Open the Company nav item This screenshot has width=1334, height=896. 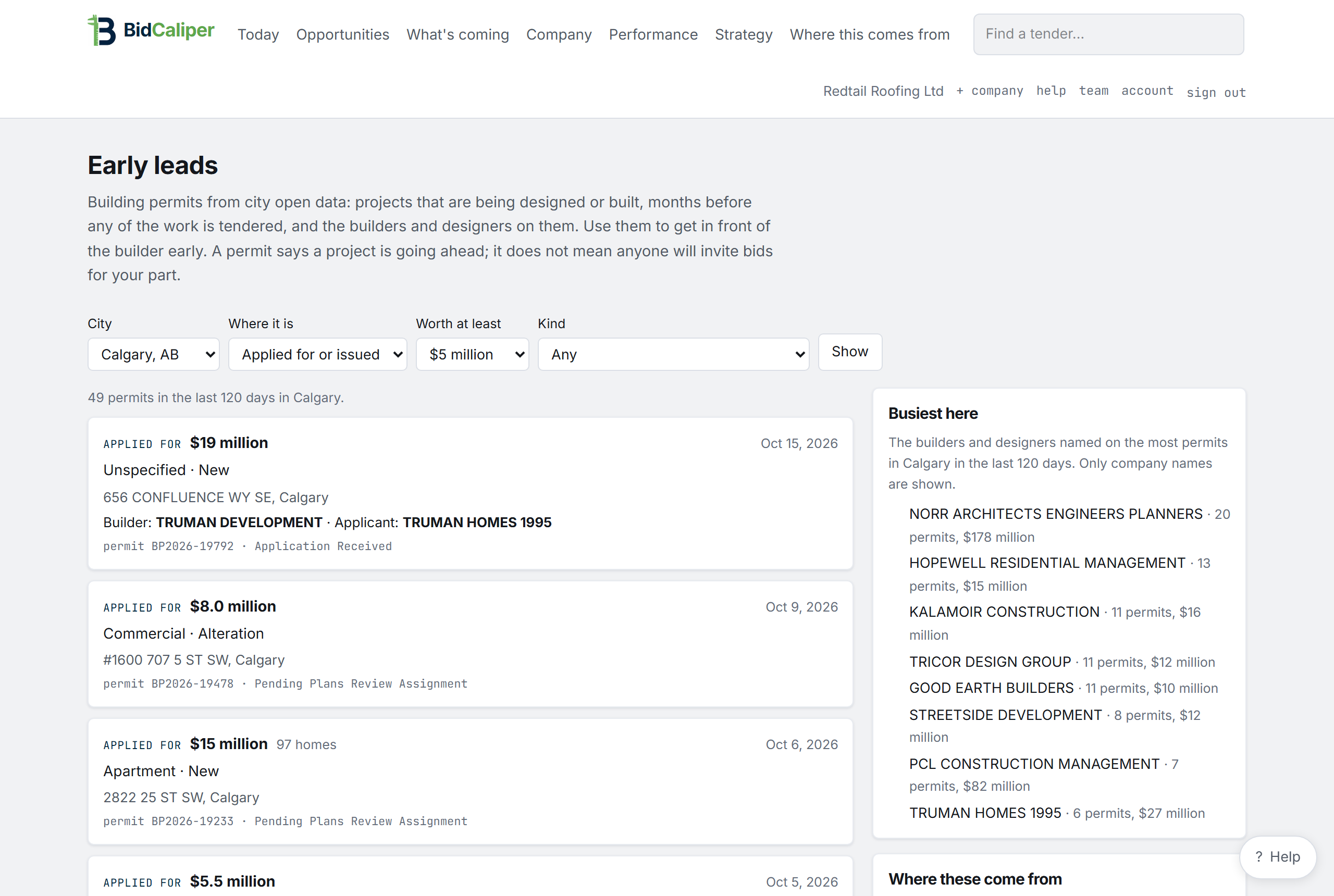pyautogui.click(x=559, y=34)
